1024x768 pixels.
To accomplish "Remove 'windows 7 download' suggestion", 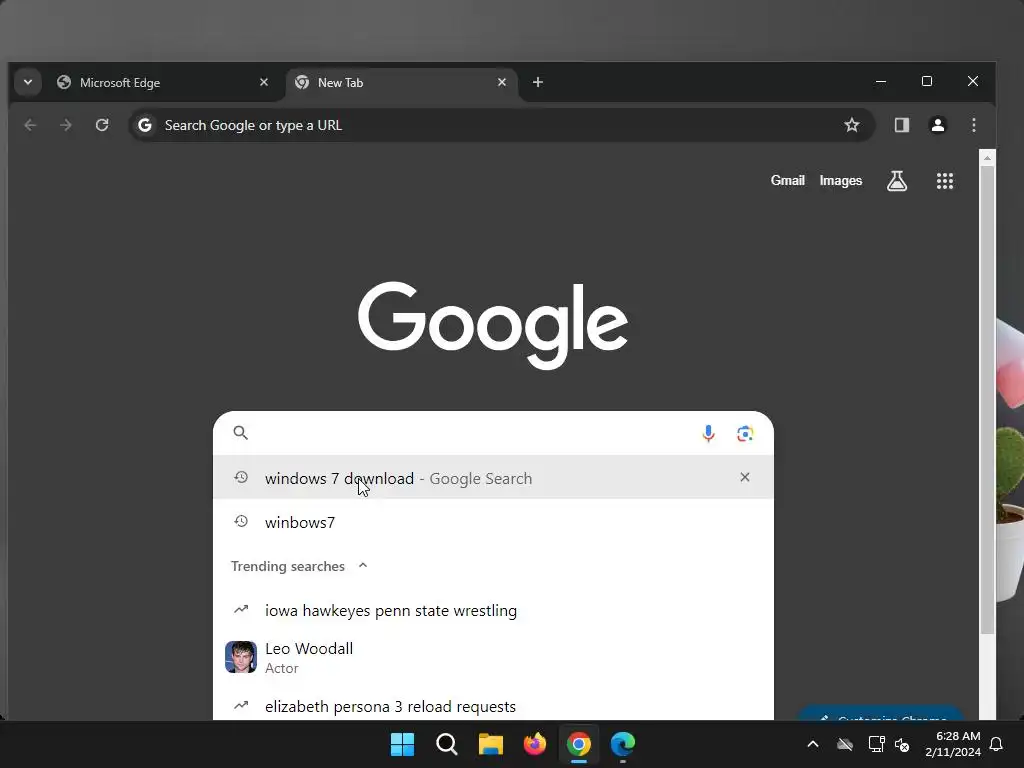I will pos(744,477).
